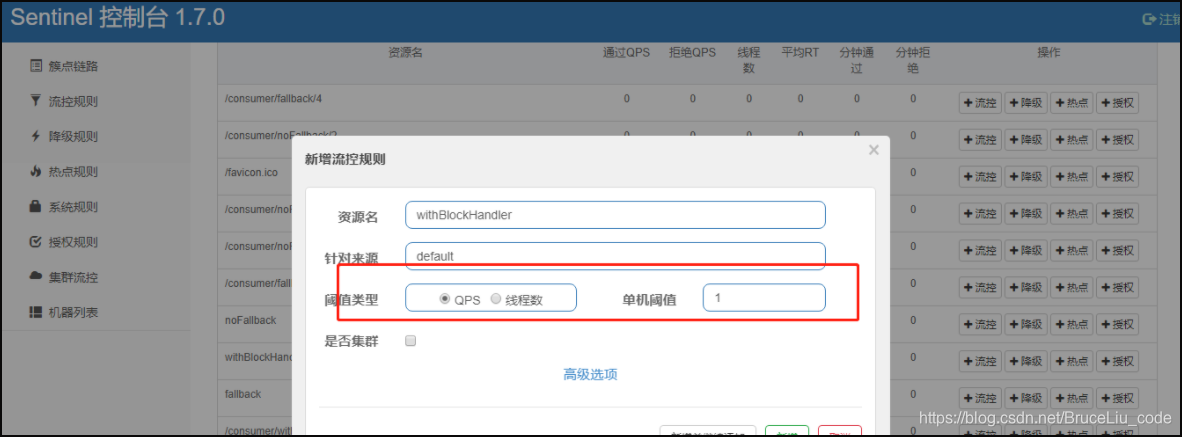Click the 平均RT column header
The image size is (1182, 437).
tap(801, 53)
